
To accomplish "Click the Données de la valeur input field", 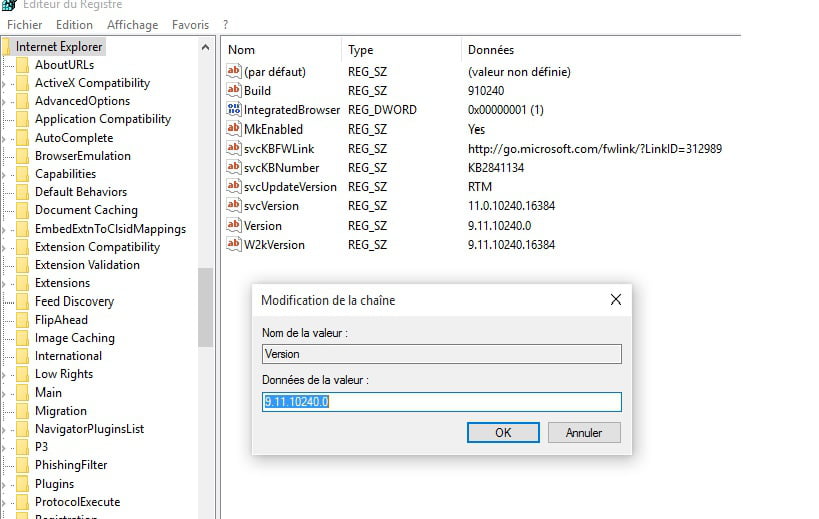I will (442, 402).
